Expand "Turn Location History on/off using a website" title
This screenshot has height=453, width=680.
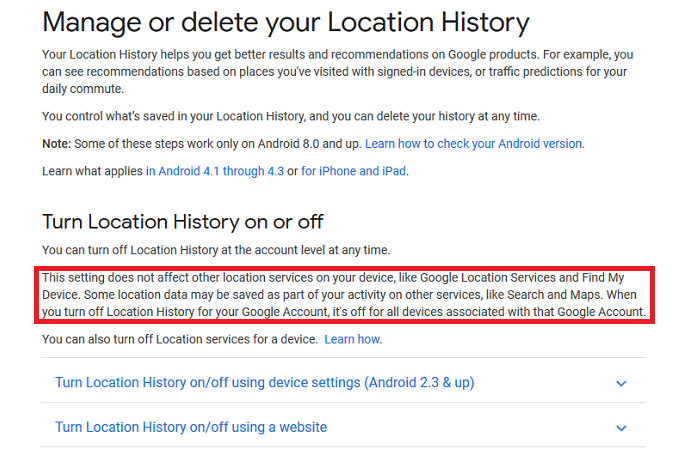tap(191, 427)
